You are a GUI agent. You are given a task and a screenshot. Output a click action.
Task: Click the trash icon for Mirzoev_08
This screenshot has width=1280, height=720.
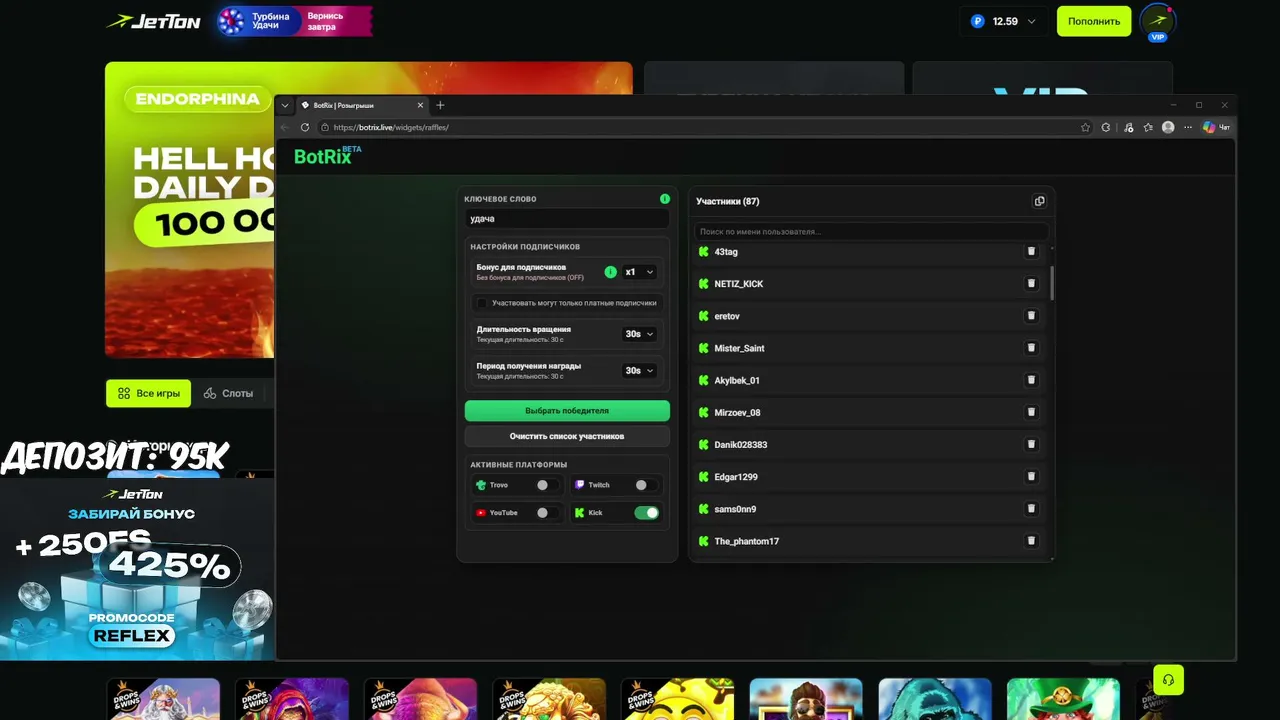click(1031, 412)
